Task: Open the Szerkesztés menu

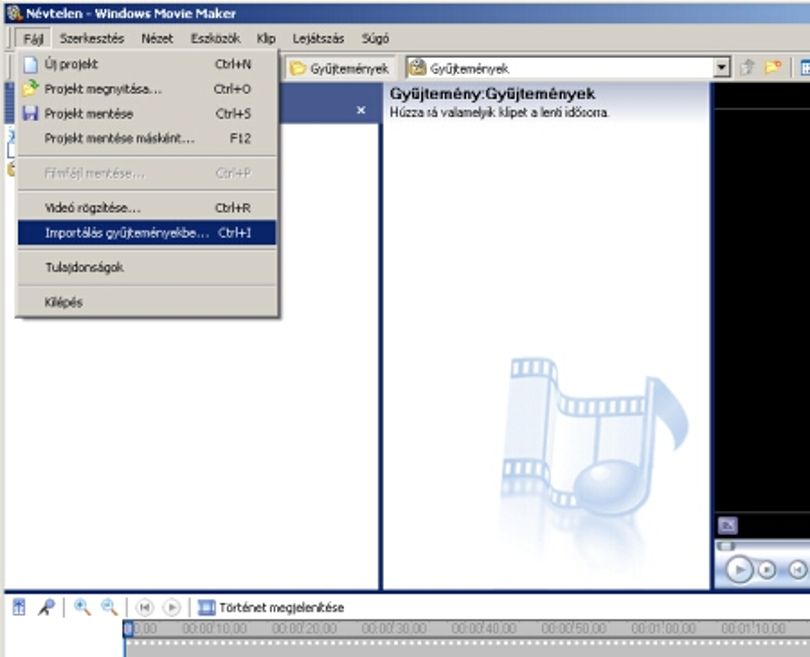Action: point(92,39)
